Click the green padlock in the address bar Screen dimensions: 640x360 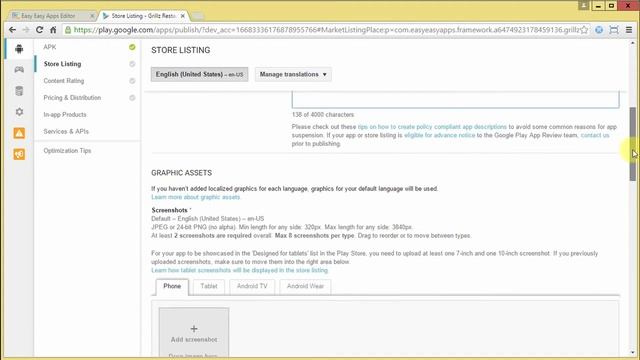coord(68,30)
